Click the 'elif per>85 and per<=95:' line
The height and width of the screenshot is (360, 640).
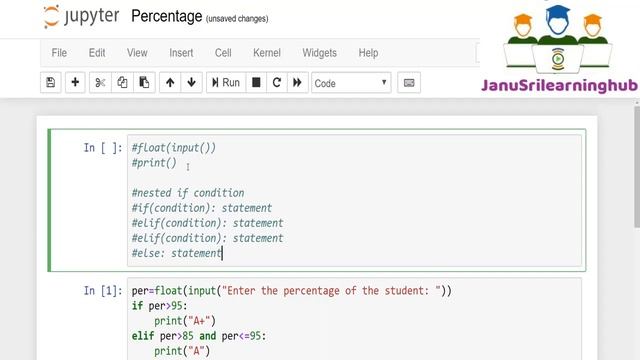pyautogui.click(x=199, y=336)
